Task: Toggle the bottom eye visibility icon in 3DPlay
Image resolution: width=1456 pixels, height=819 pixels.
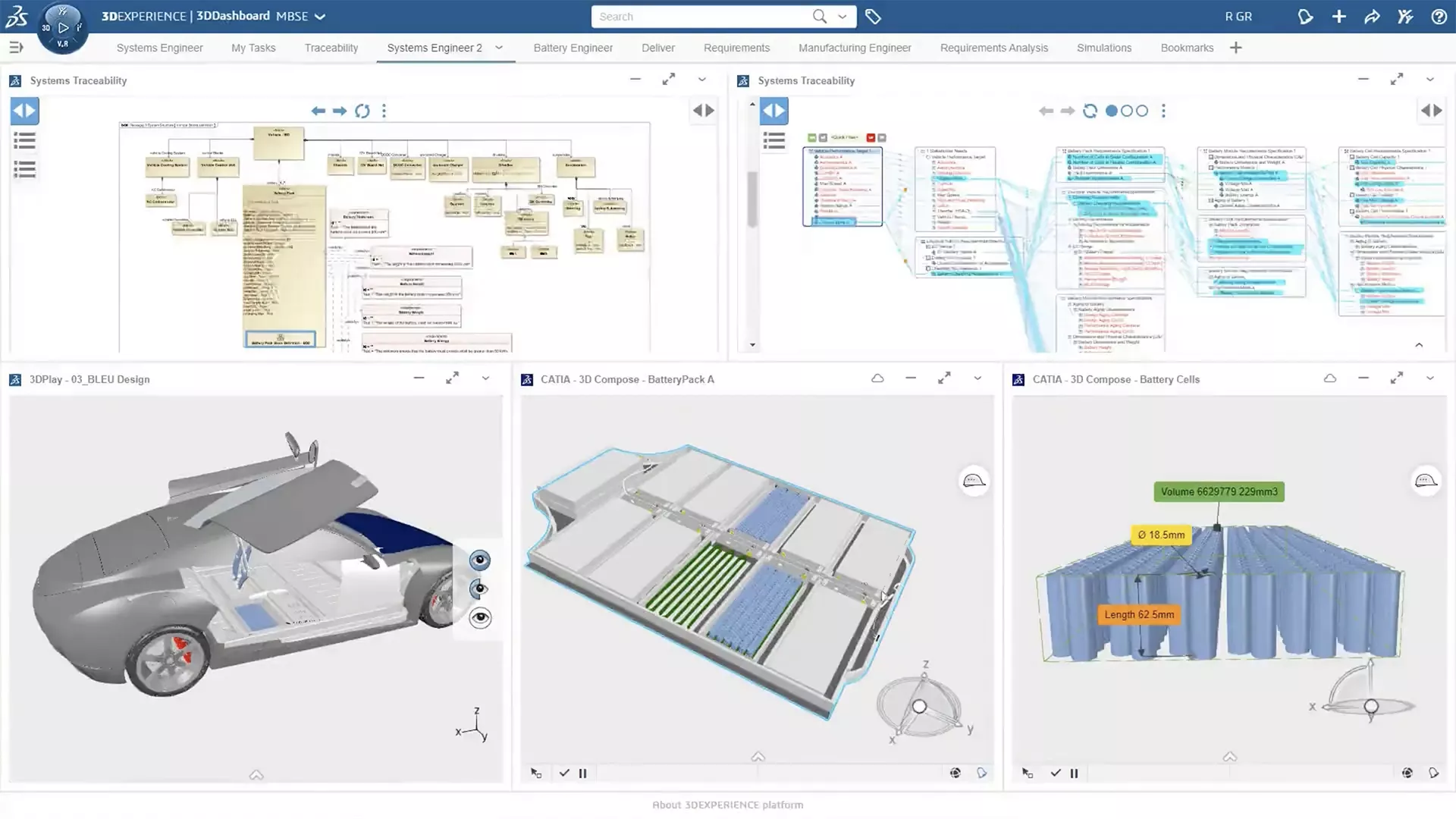Action: click(480, 618)
